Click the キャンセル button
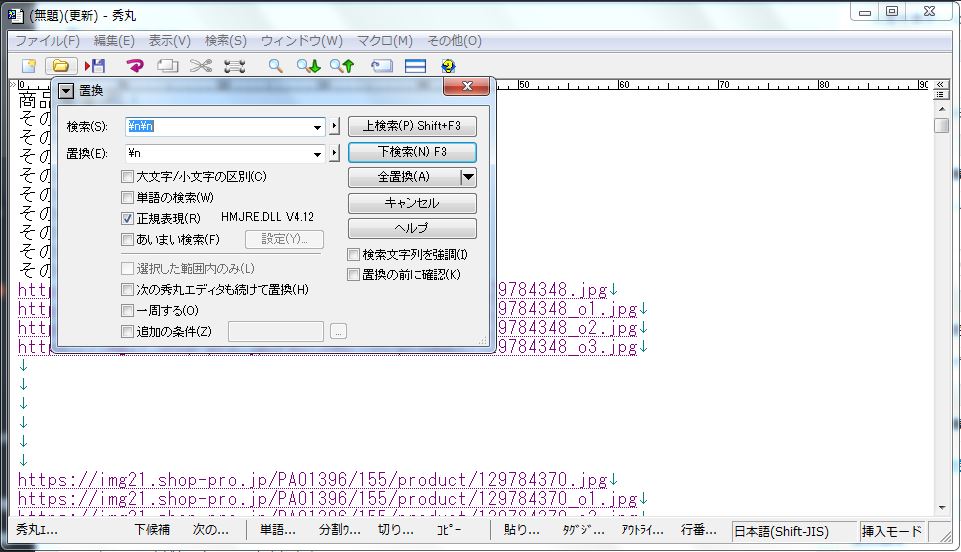Image resolution: width=961 pixels, height=552 pixels. (412, 203)
